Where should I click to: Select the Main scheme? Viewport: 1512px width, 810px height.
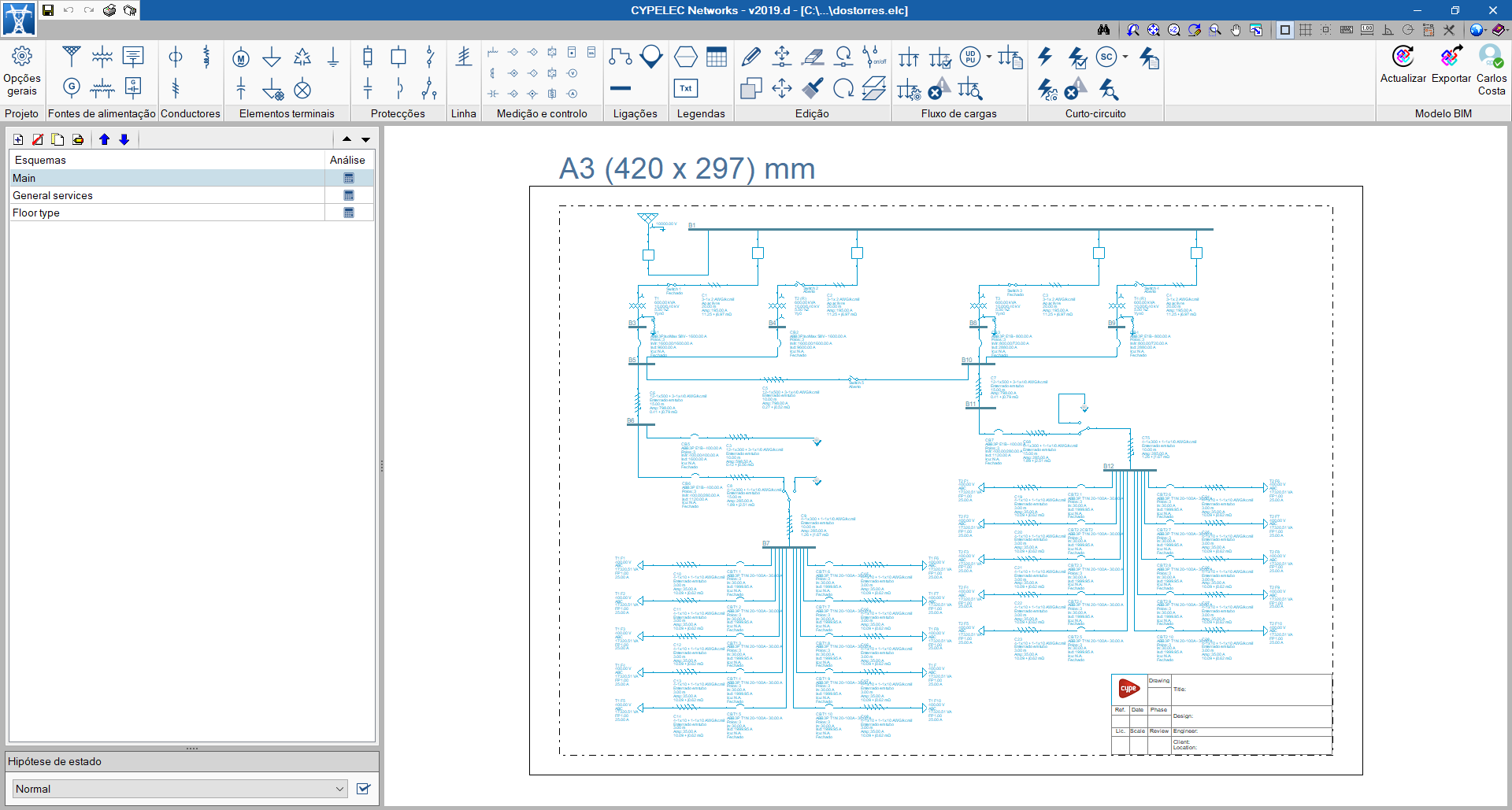(x=167, y=178)
